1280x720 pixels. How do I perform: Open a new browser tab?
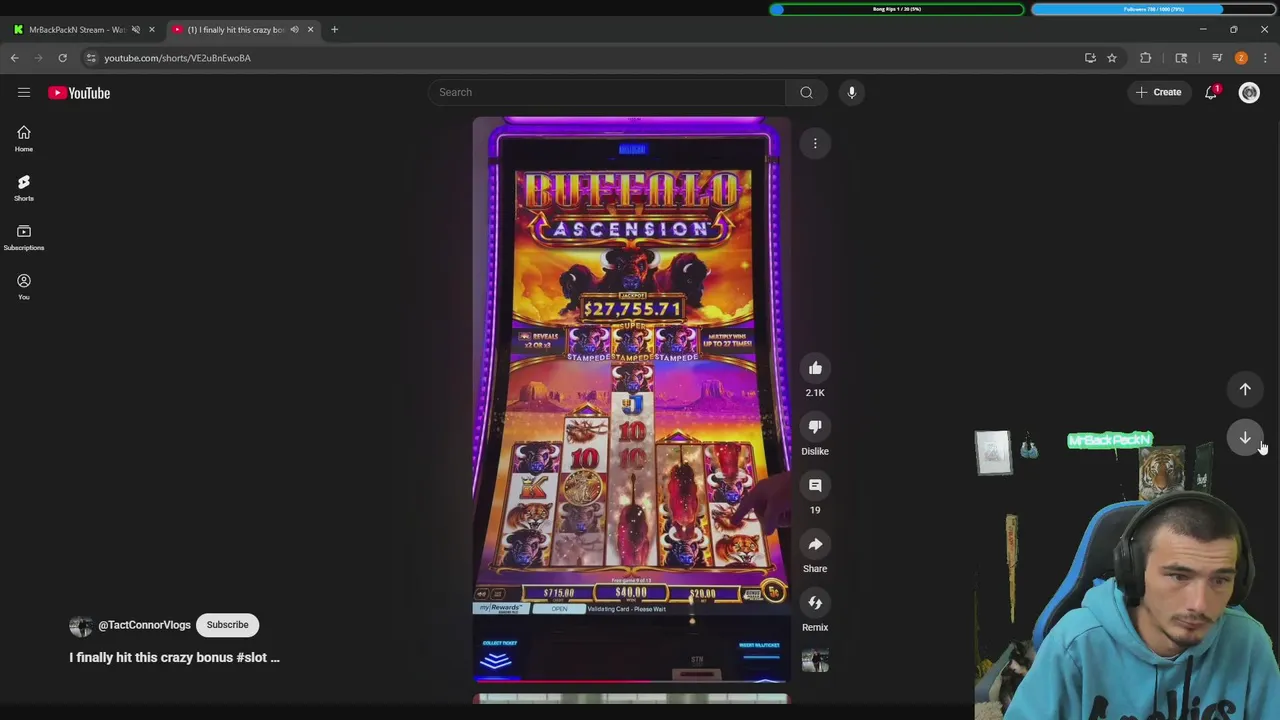click(334, 30)
